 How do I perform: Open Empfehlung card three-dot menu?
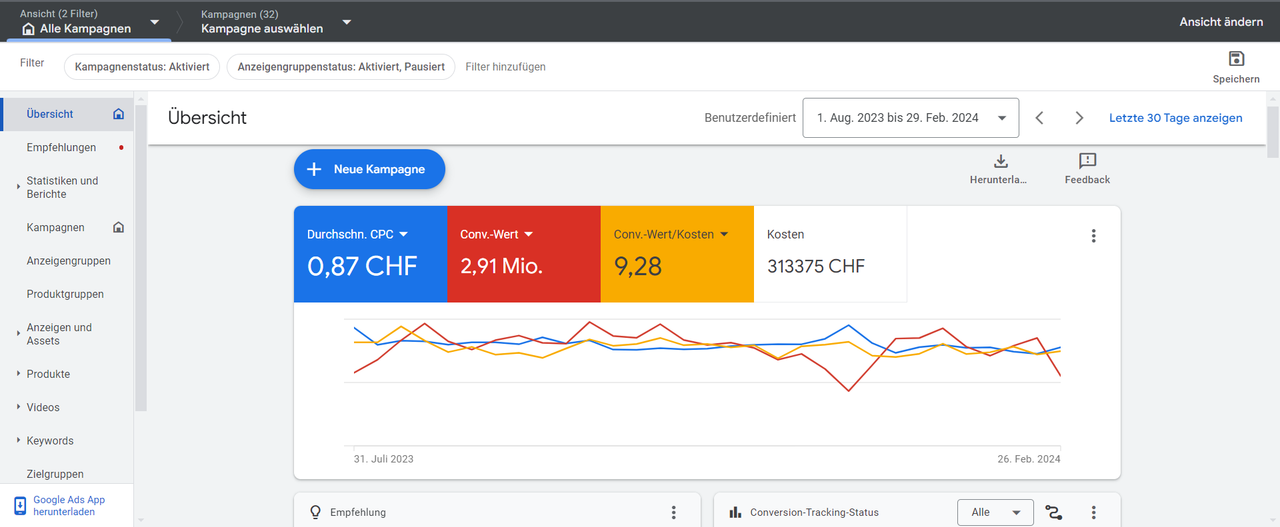click(x=673, y=512)
